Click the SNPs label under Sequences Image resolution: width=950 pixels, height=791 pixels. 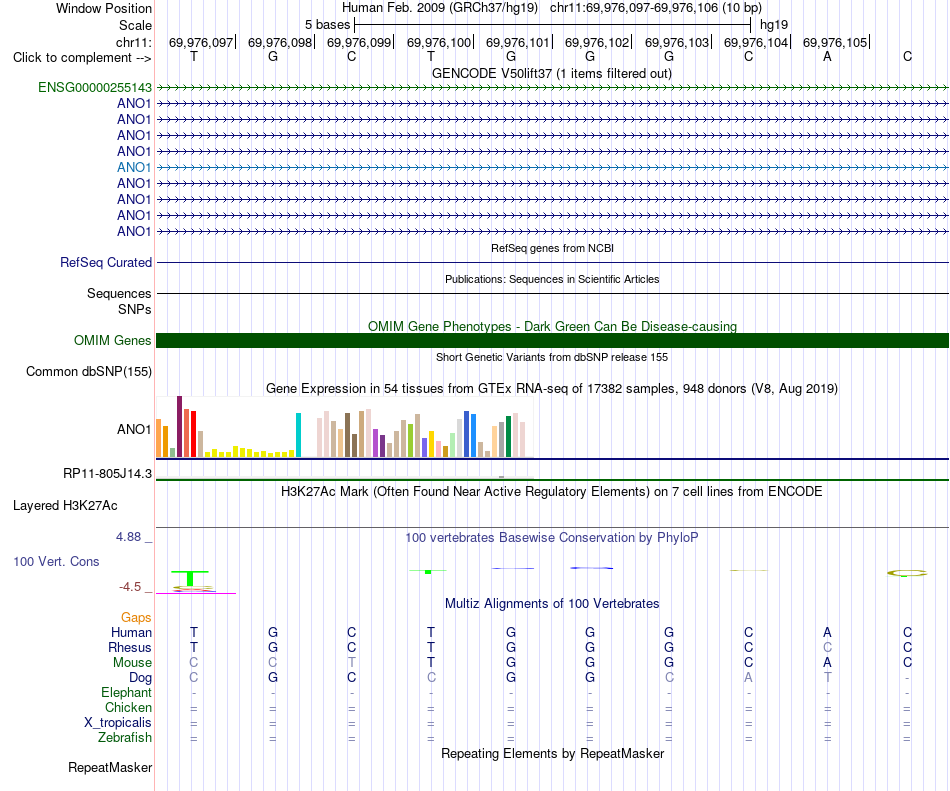click(135, 309)
